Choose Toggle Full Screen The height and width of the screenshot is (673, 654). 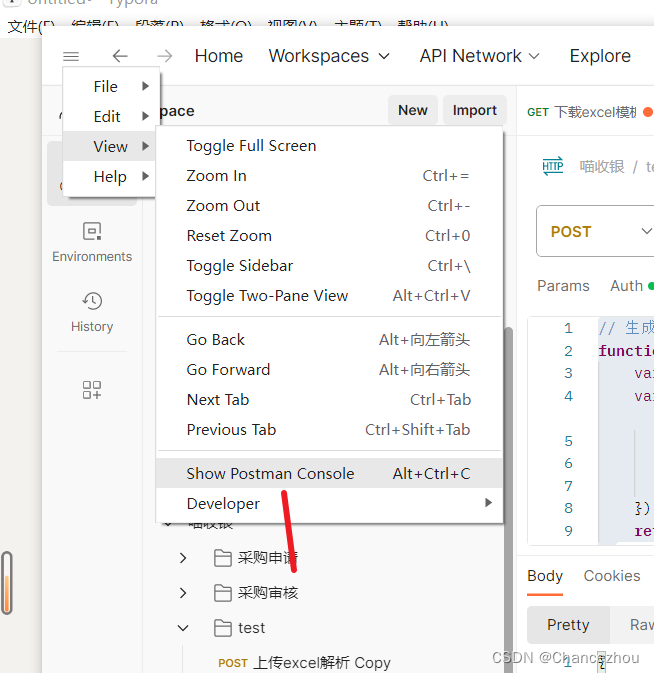(329, 146)
